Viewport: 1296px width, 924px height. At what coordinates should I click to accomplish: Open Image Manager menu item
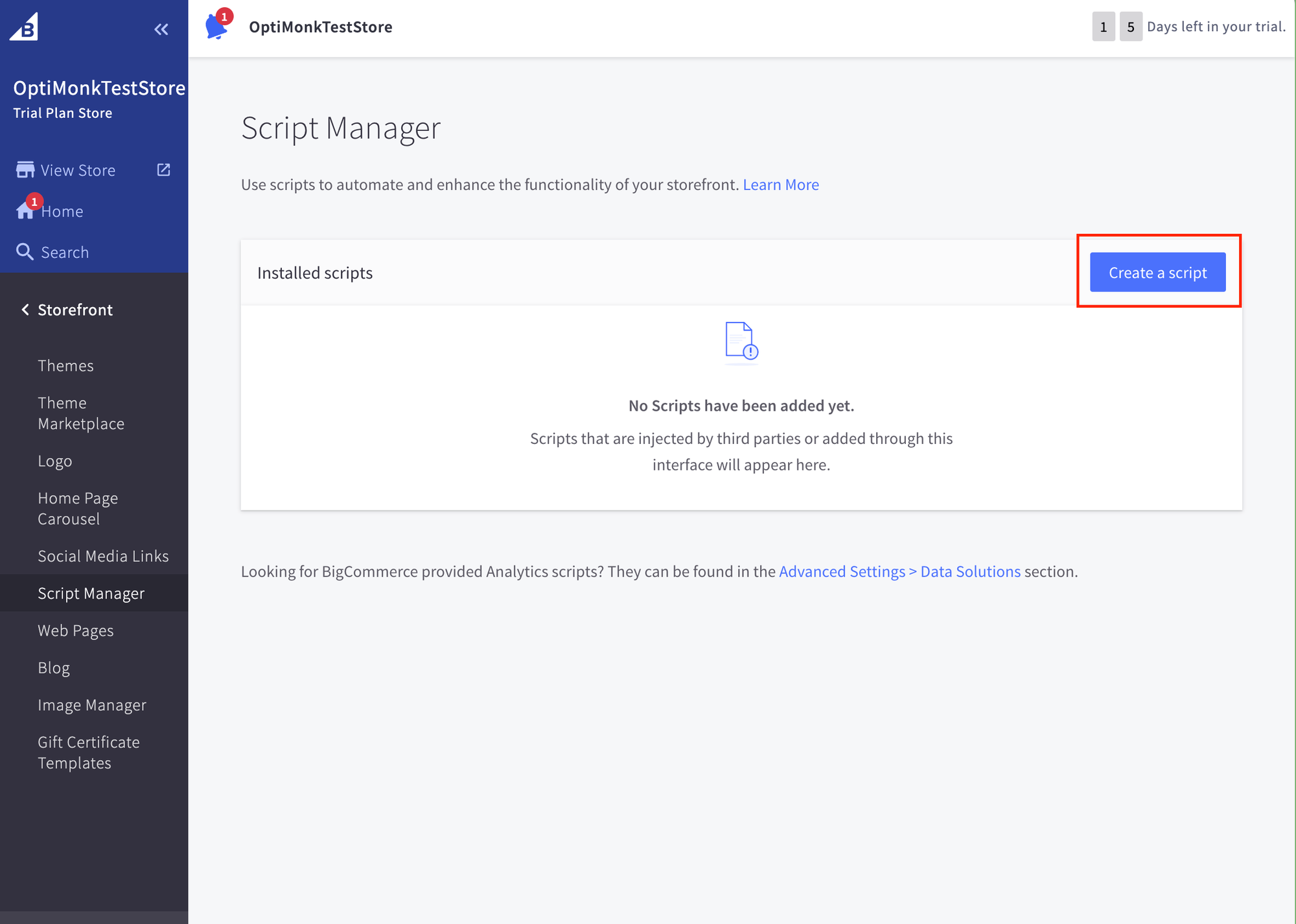(92, 705)
